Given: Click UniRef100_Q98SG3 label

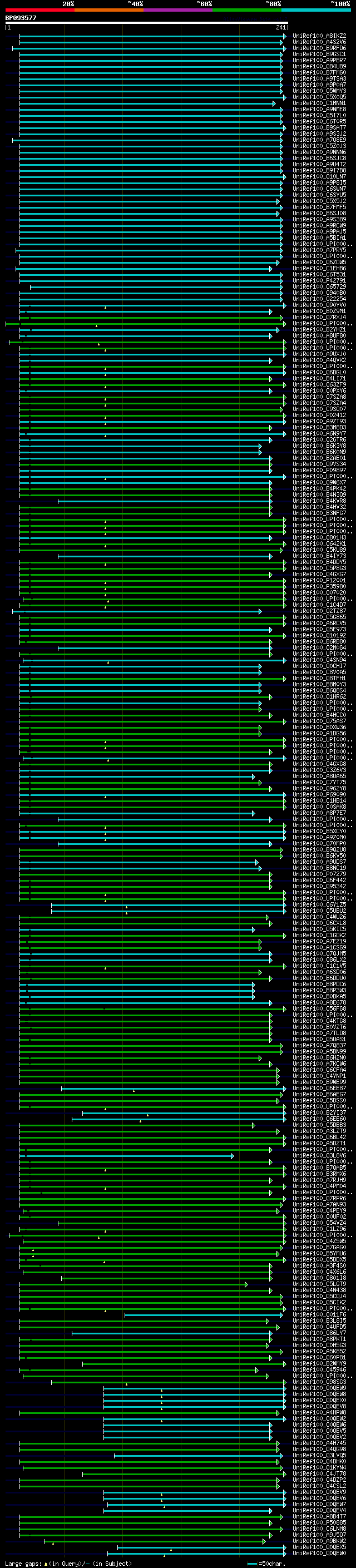Looking at the screenshot, I should pos(319,1382).
